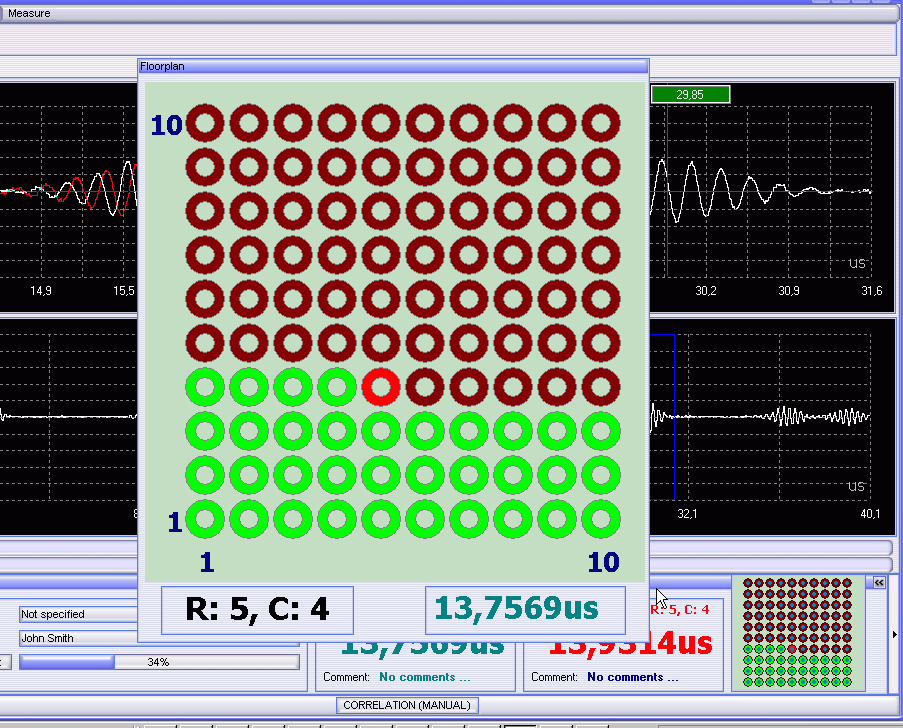Viewport: 903px width, 728px height.
Task: Choose green ring at row 1, column 10
Action: pos(601,520)
